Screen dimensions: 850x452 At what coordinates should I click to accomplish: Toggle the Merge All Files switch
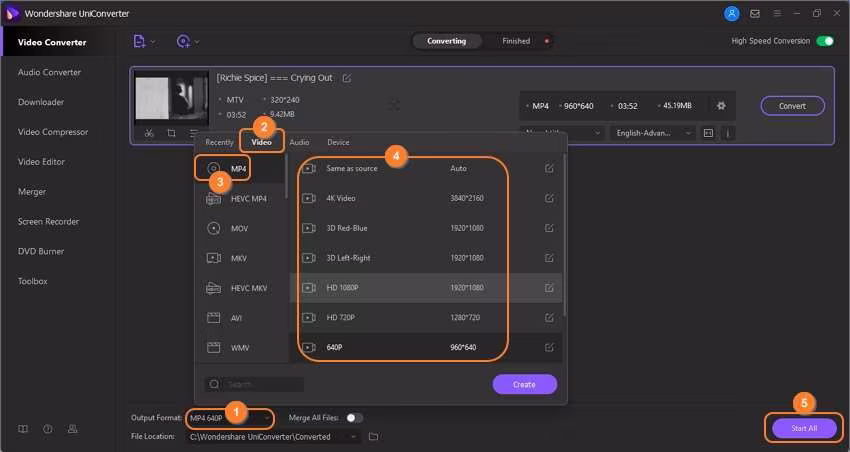click(354, 418)
